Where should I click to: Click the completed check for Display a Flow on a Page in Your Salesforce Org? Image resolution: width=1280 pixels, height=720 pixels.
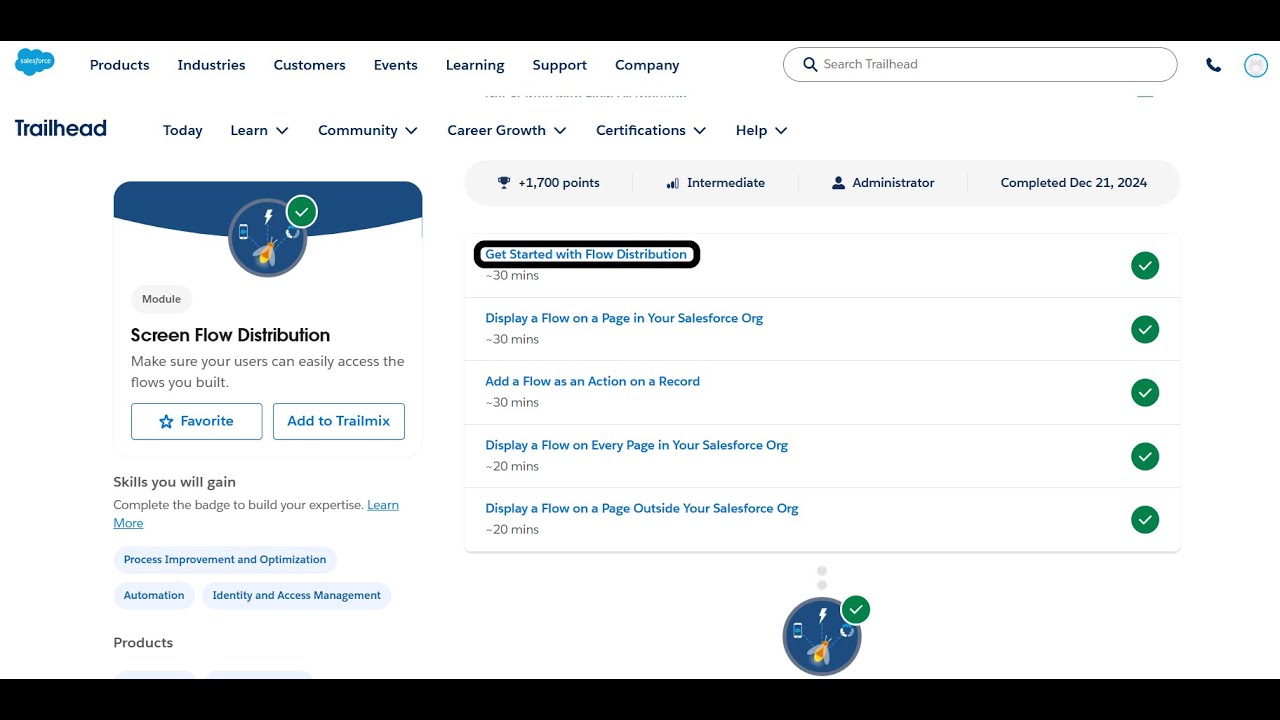click(x=1145, y=329)
